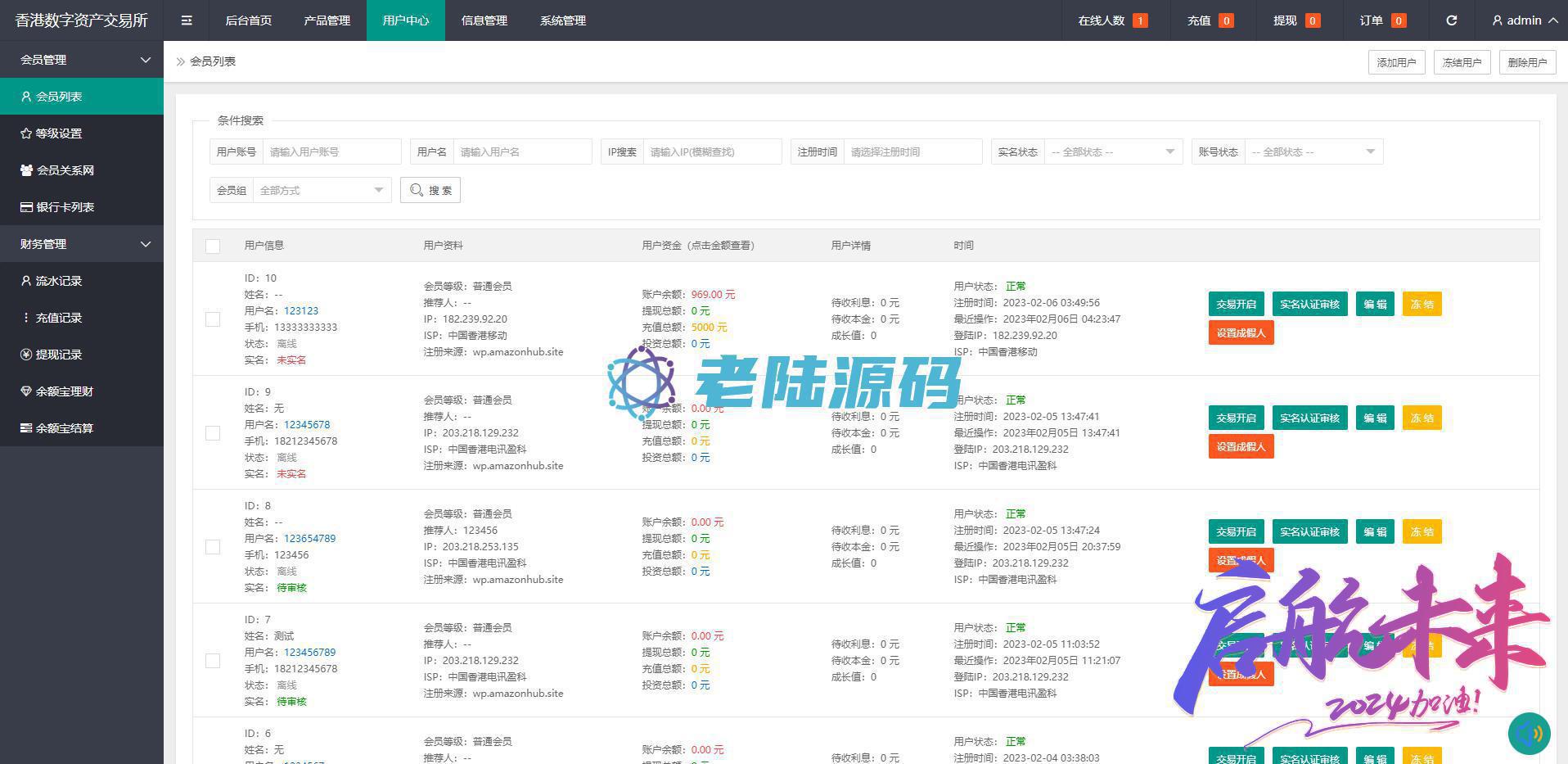Click the 提现 count badge
The width and height of the screenshot is (1568, 764).
tap(1313, 20)
